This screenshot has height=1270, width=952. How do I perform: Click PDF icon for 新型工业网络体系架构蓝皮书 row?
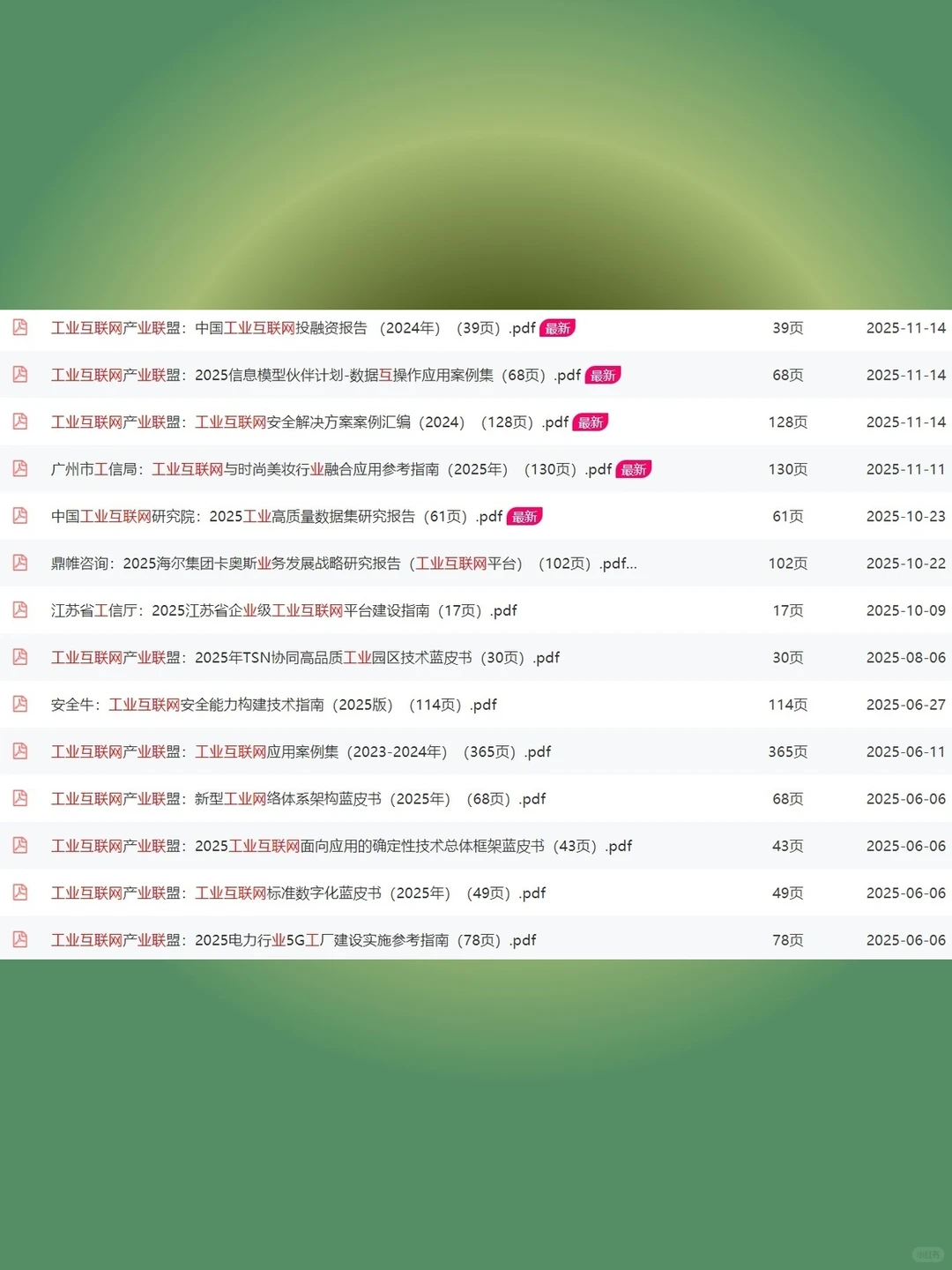20,798
